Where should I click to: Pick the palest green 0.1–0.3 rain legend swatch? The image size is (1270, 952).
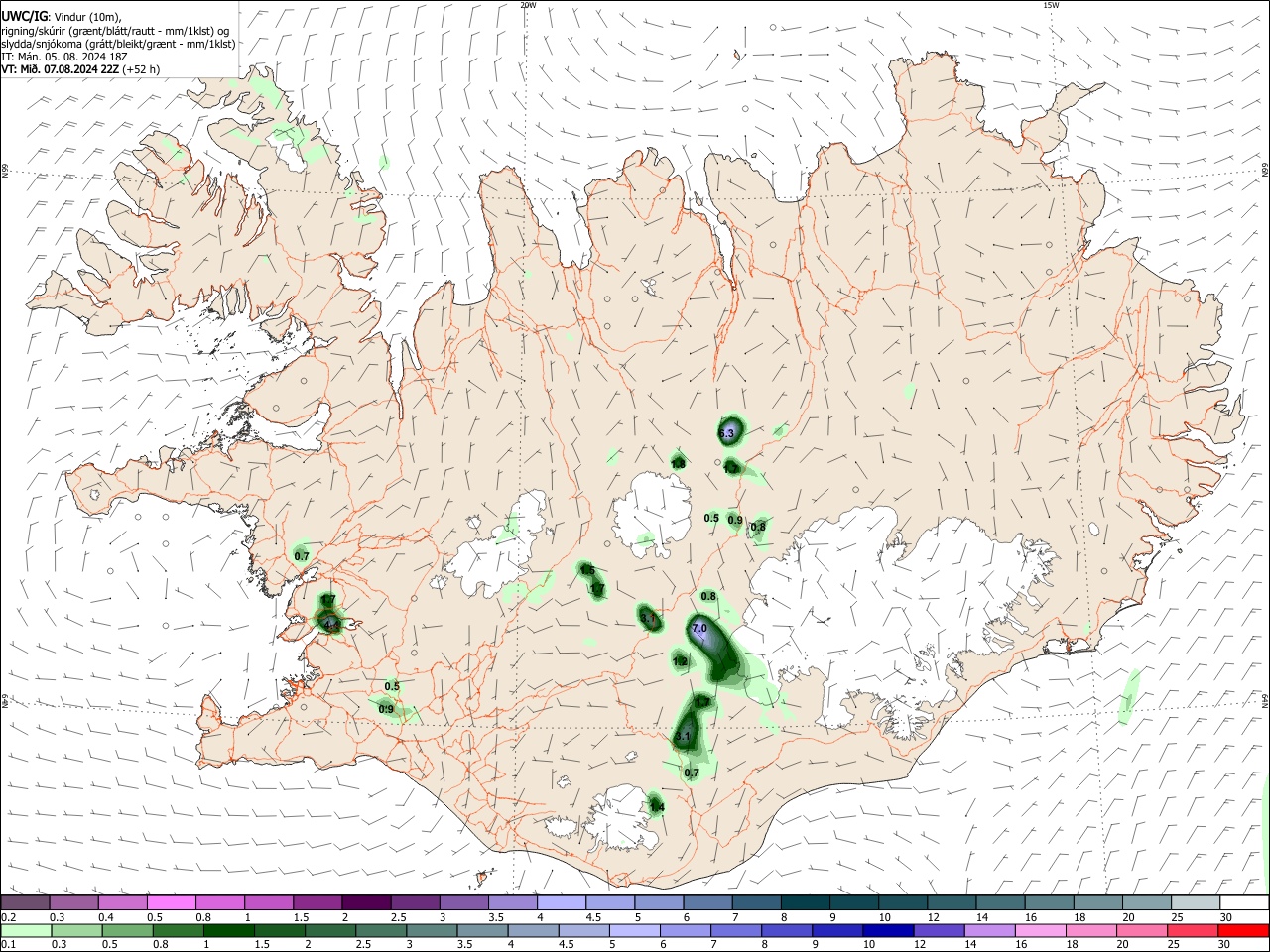coord(25,930)
